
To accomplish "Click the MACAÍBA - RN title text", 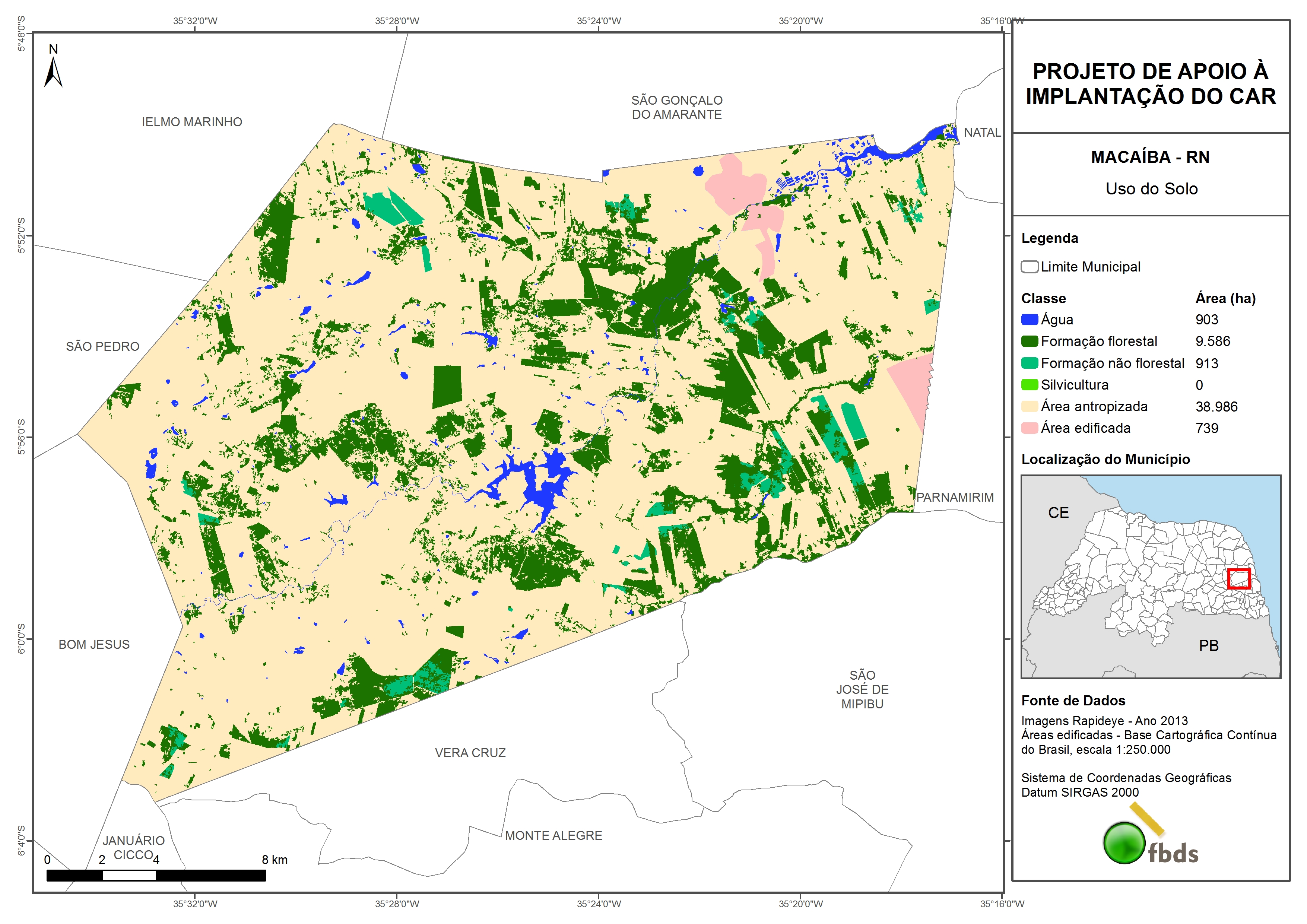I will 1150,156.
